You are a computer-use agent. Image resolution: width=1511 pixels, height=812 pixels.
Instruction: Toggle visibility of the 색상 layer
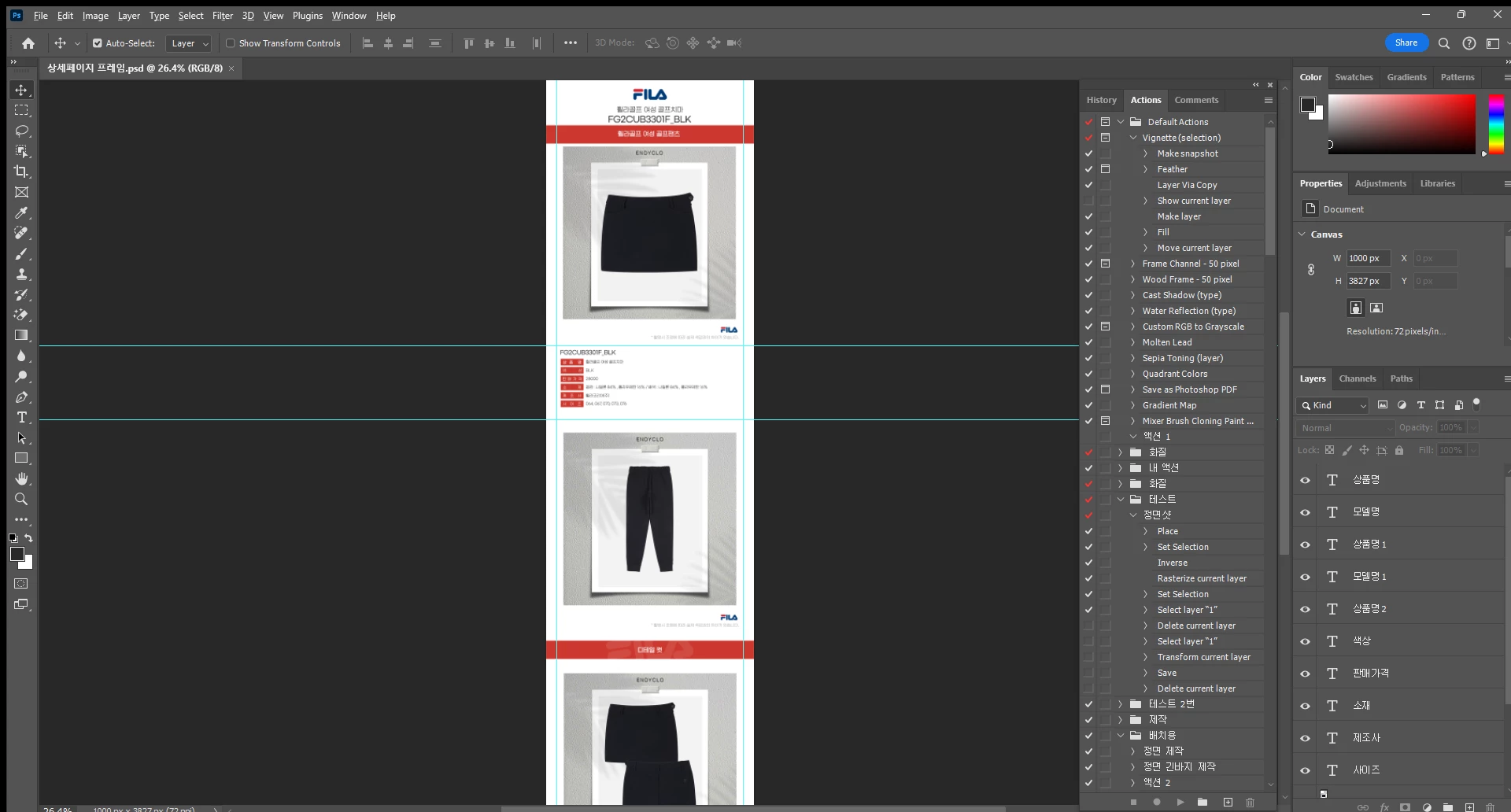[x=1305, y=641]
